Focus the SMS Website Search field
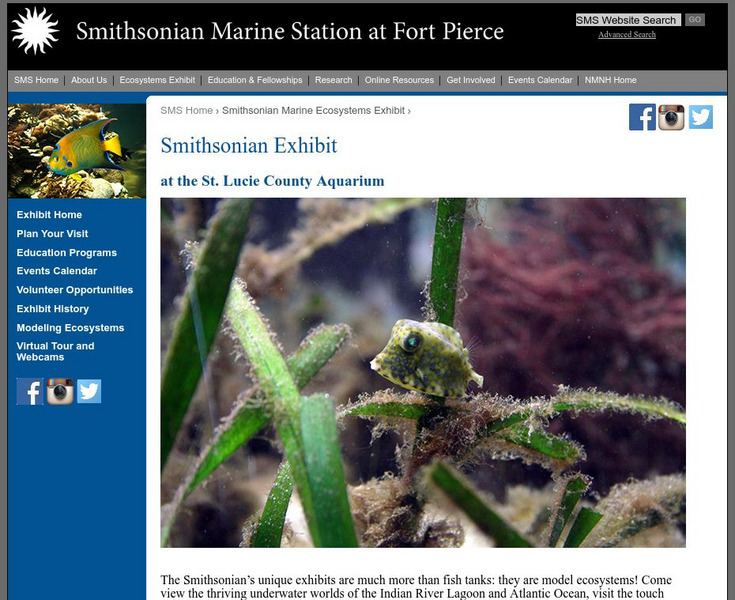Image resolution: width=735 pixels, height=600 pixels. pyautogui.click(x=628, y=20)
